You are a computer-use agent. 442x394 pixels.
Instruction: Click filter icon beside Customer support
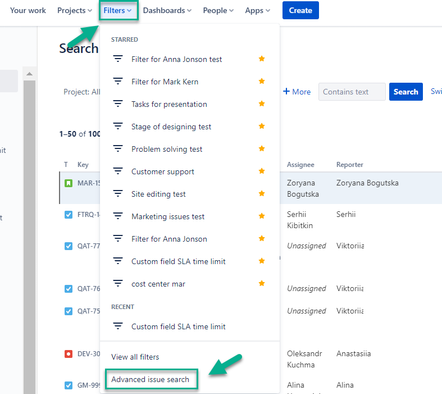pos(118,171)
